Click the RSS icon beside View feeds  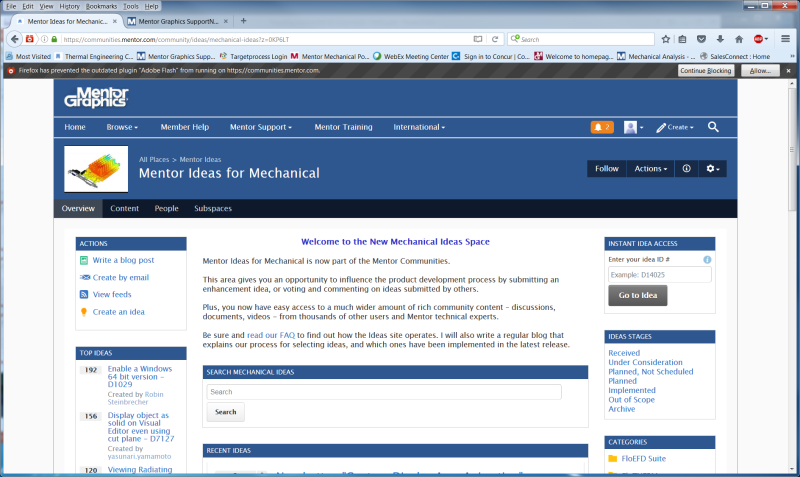[x=84, y=294]
